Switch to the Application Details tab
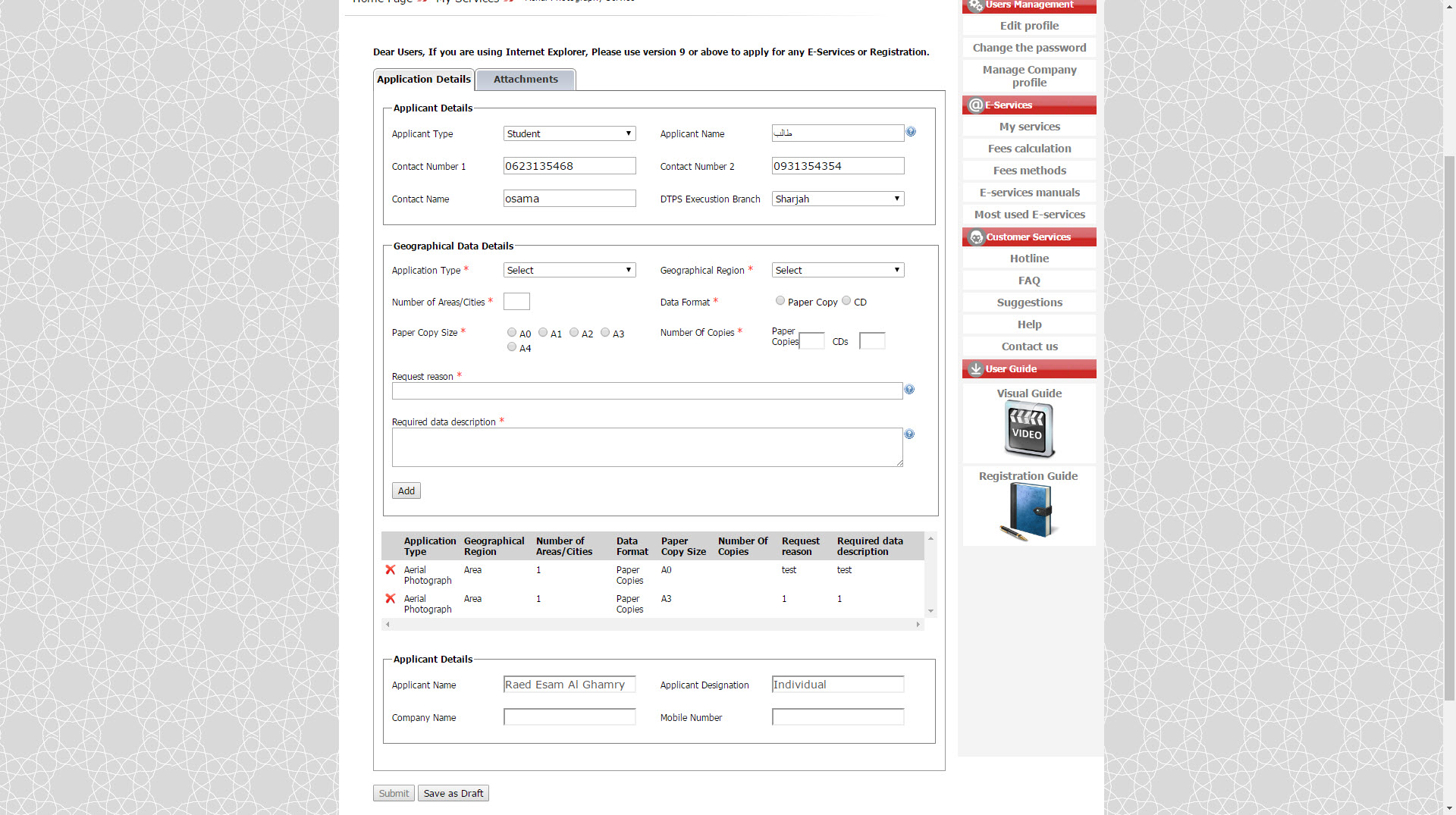This screenshot has width=1456, height=815. pos(424,80)
